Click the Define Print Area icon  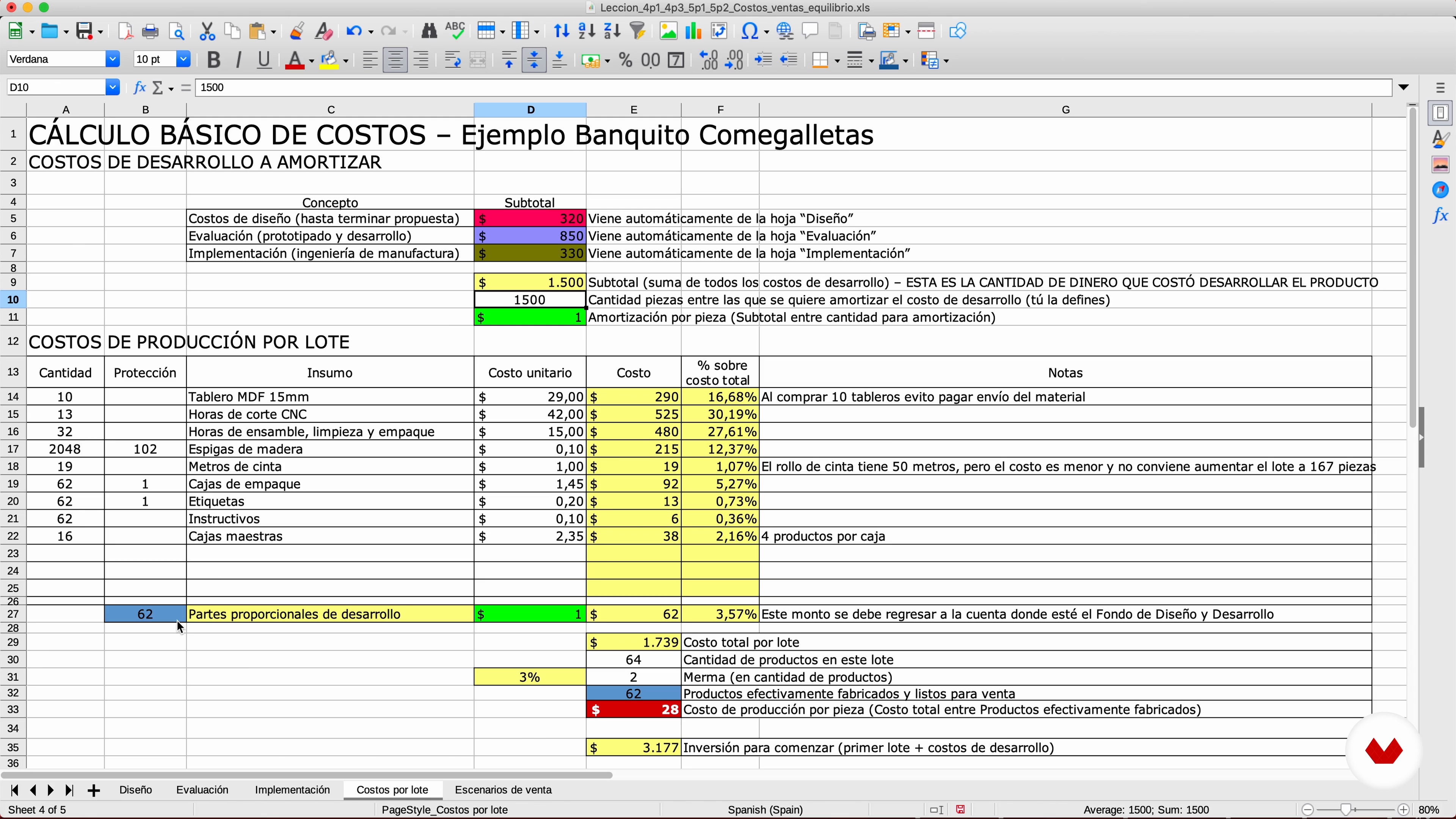click(866, 31)
